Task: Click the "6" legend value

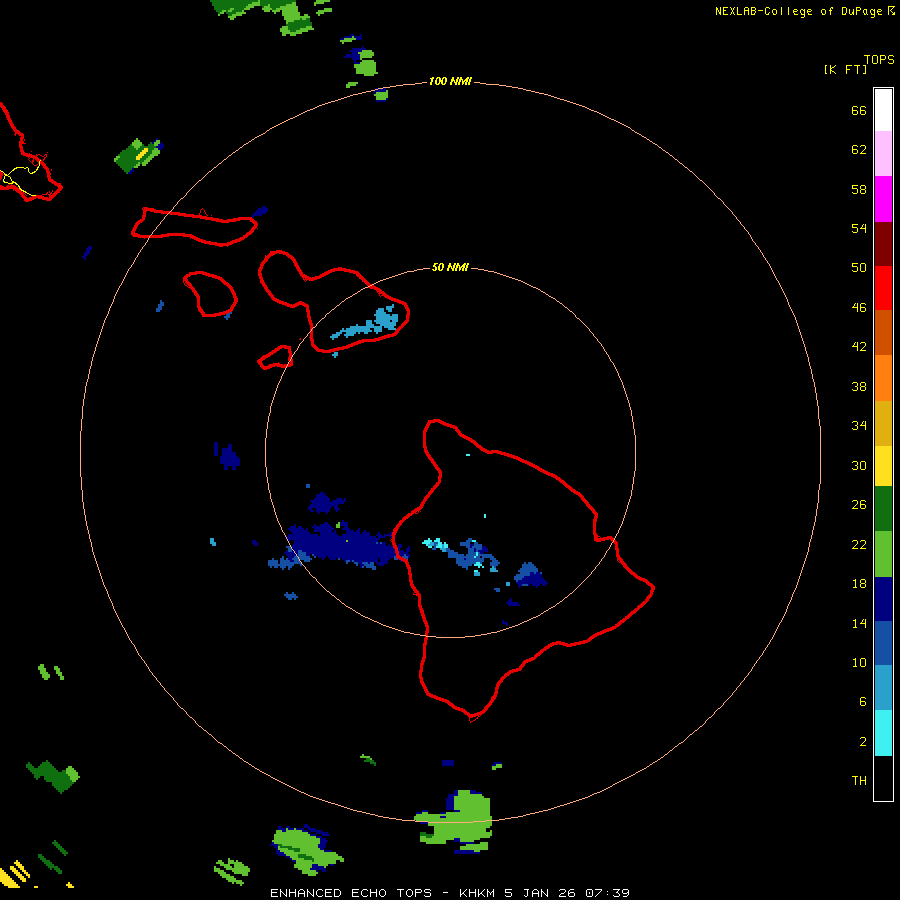Action: click(x=863, y=701)
